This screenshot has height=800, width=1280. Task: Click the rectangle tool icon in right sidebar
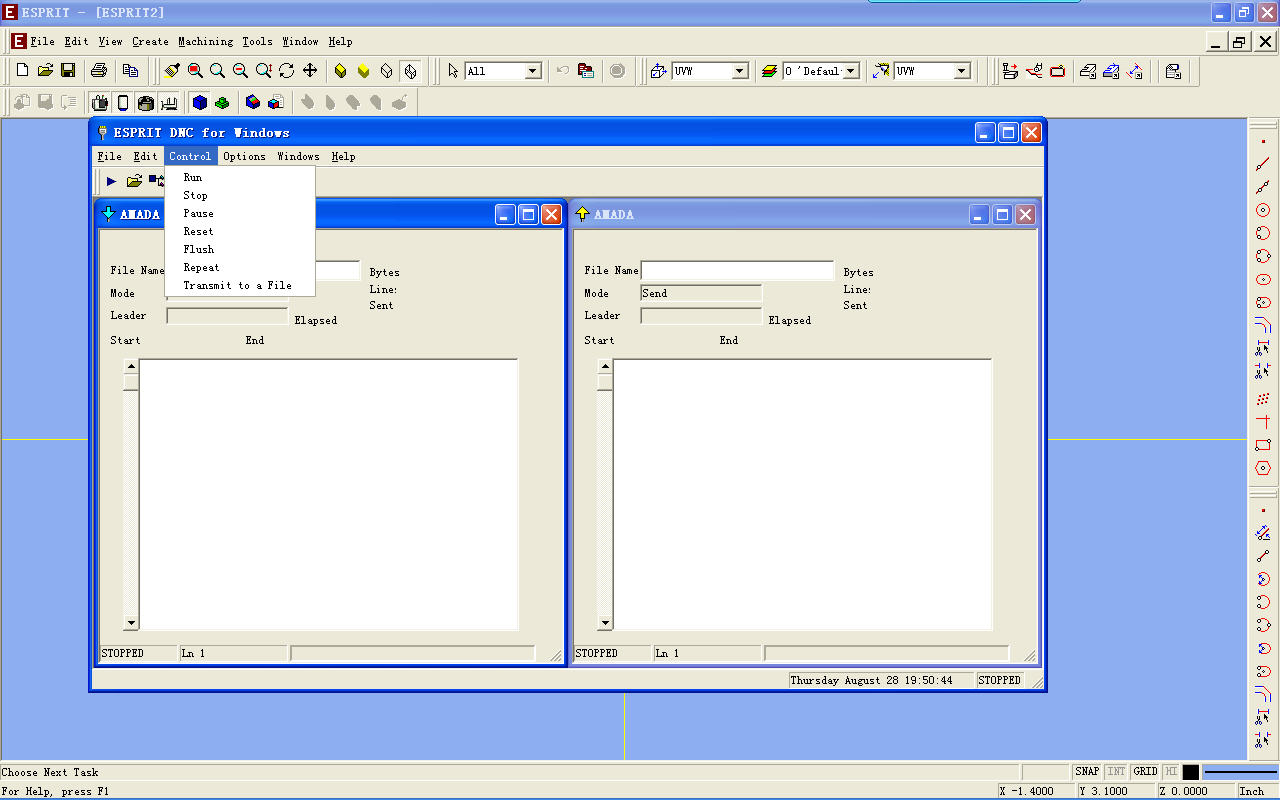coord(1263,445)
